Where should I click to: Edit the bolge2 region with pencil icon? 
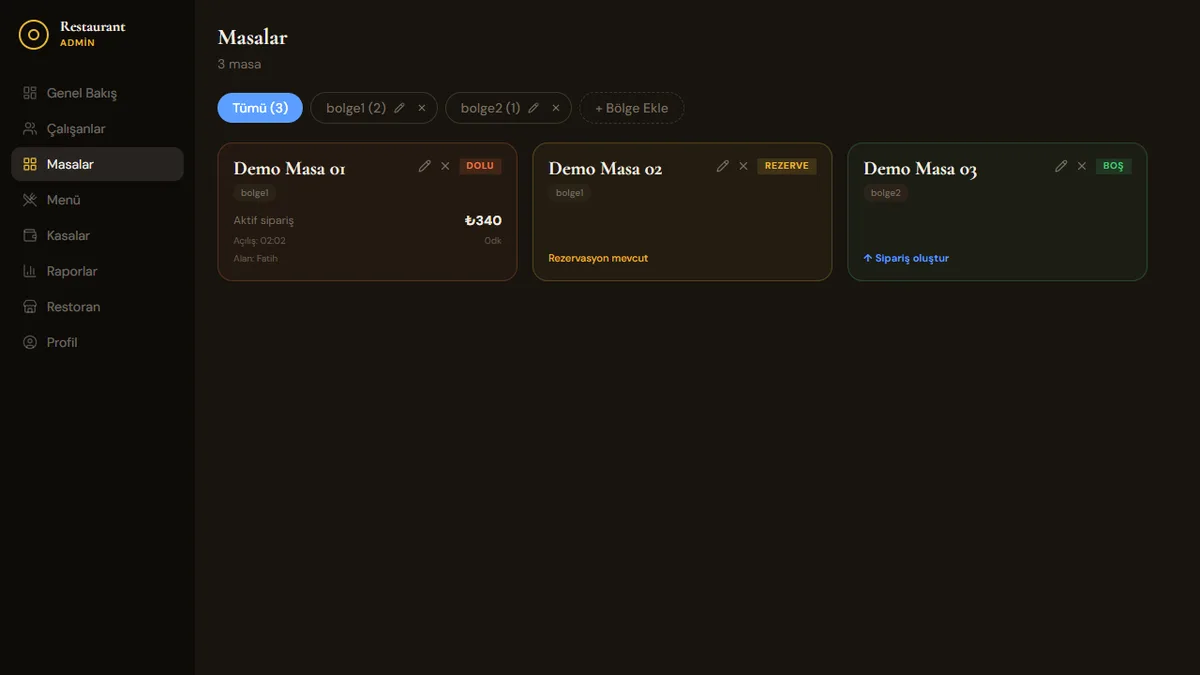point(534,108)
